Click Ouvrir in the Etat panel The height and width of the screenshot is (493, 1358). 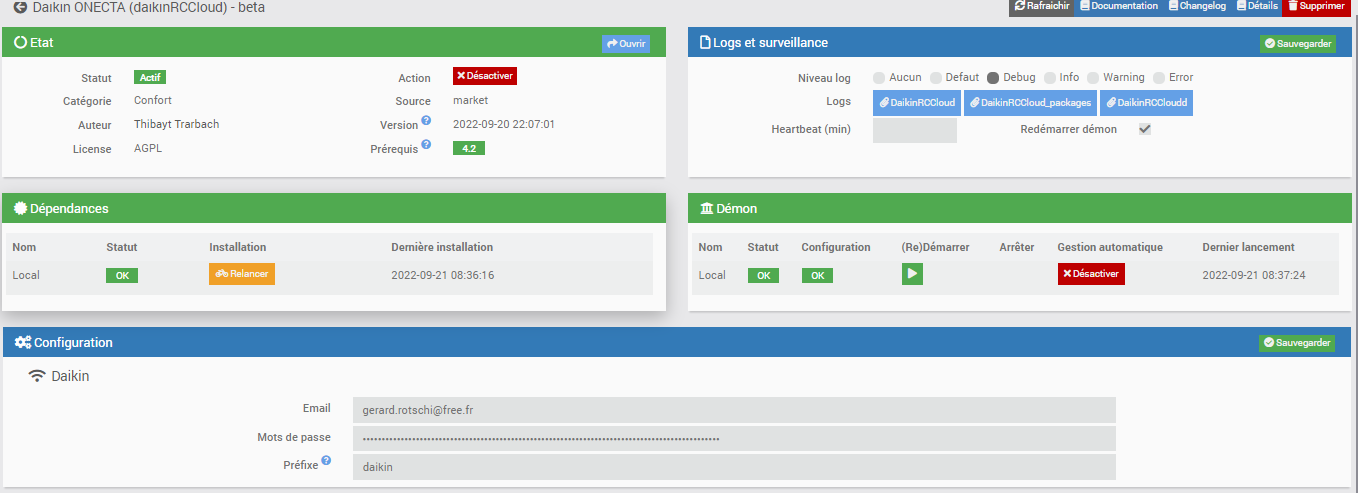[x=626, y=44]
